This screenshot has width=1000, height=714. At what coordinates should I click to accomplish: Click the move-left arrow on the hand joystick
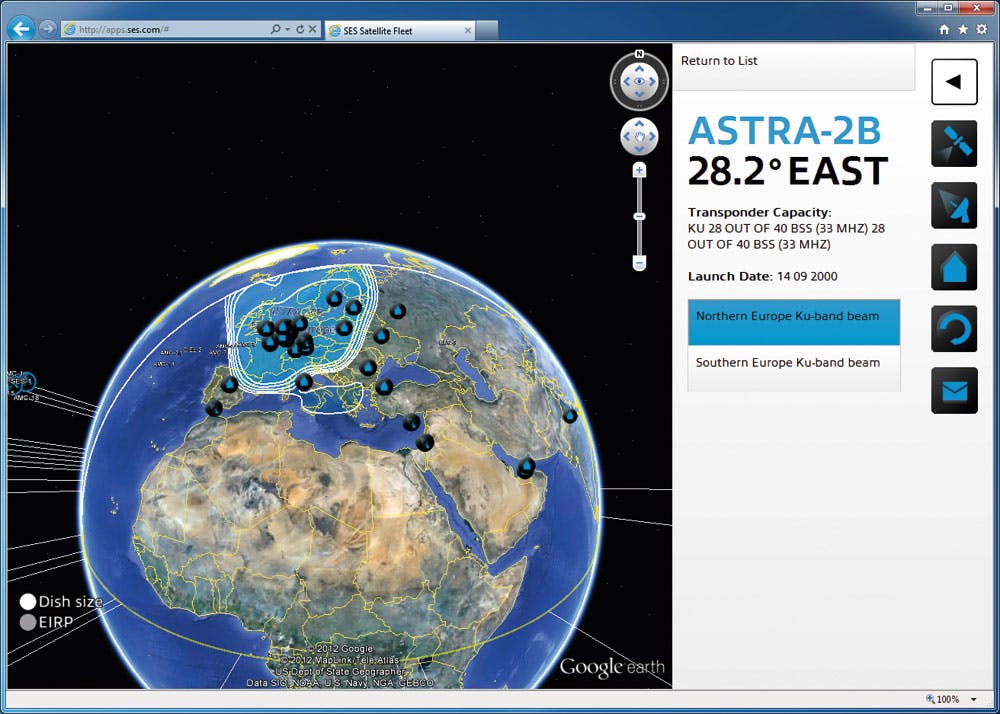click(626, 136)
